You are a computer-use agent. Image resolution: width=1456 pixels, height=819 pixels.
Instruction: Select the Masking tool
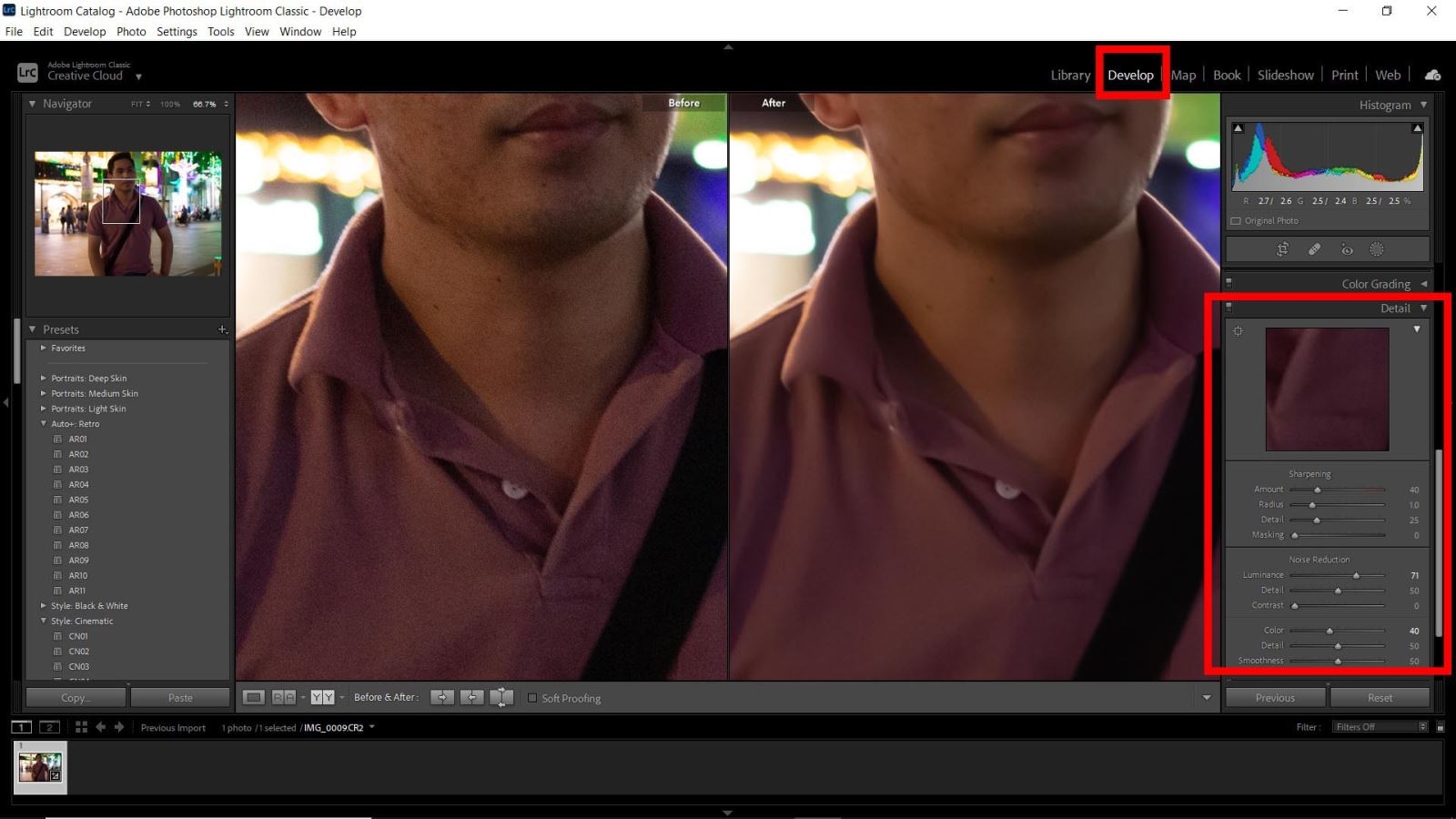1377,248
